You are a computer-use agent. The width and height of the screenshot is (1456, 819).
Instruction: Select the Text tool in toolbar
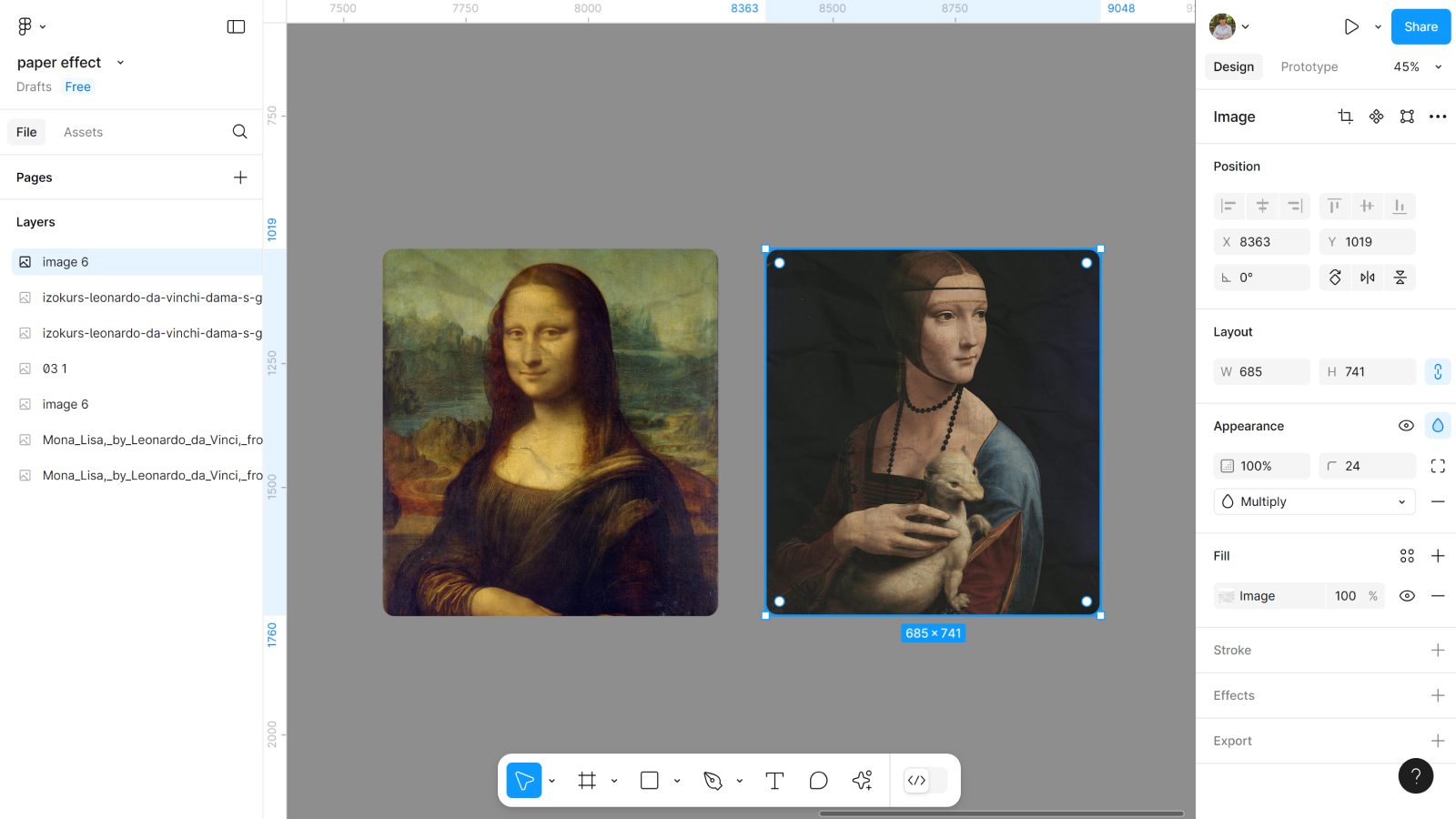[774, 781]
